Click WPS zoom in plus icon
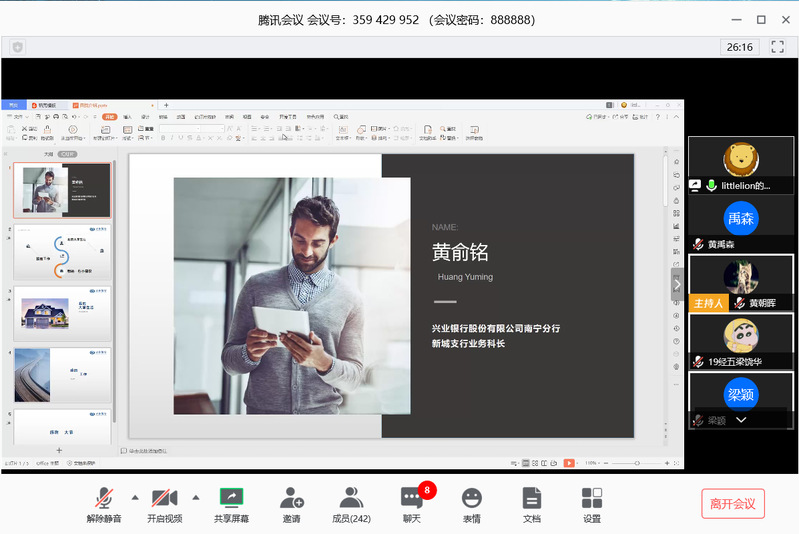The image size is (799, 534). point(667,463)
